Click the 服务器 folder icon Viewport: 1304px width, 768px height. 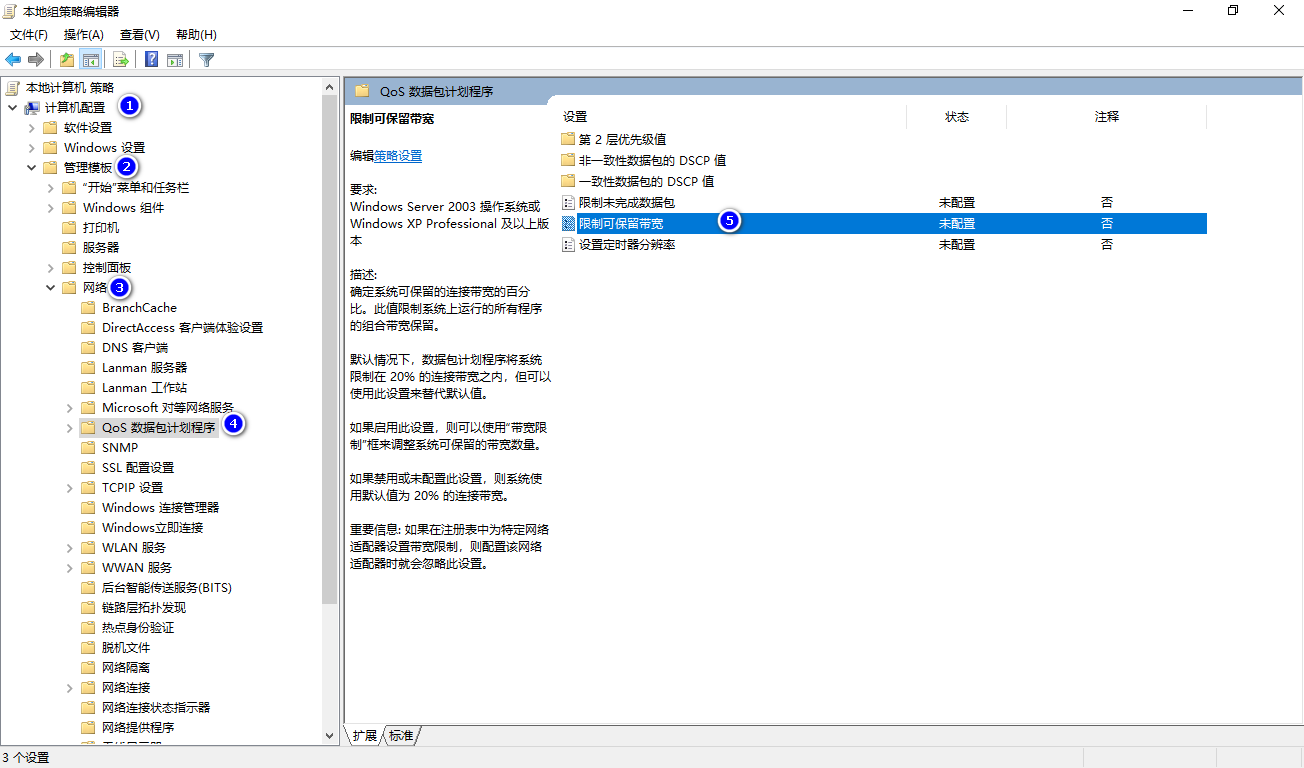[69, 247]
